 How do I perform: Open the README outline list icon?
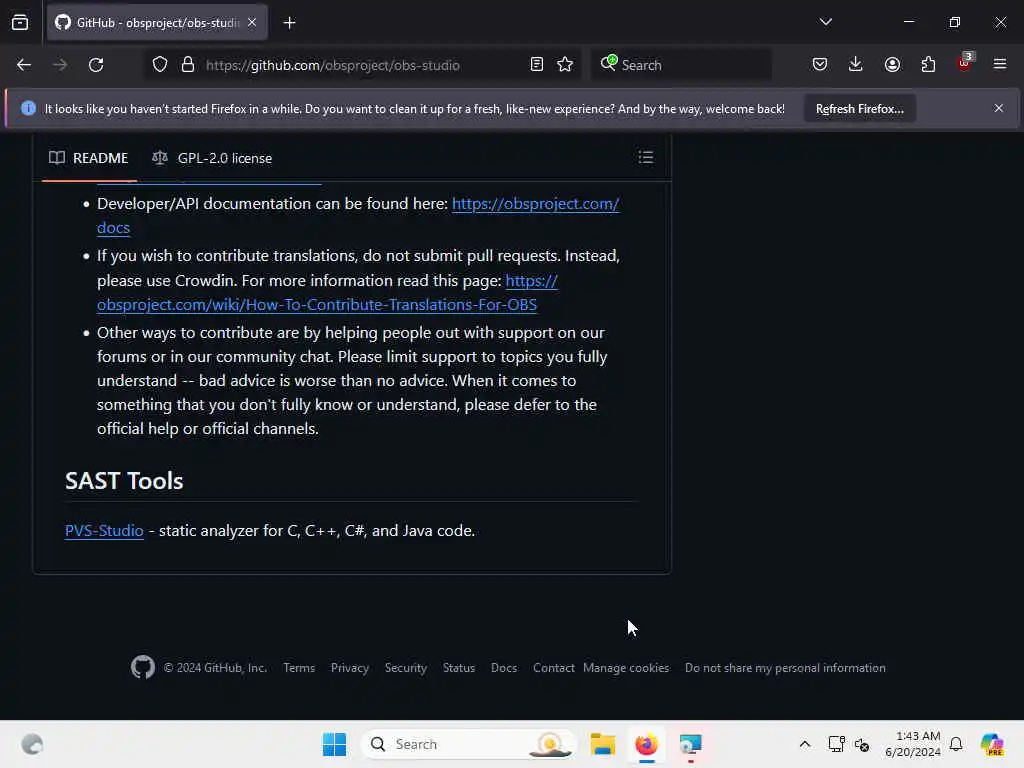[x=646, y=157]
